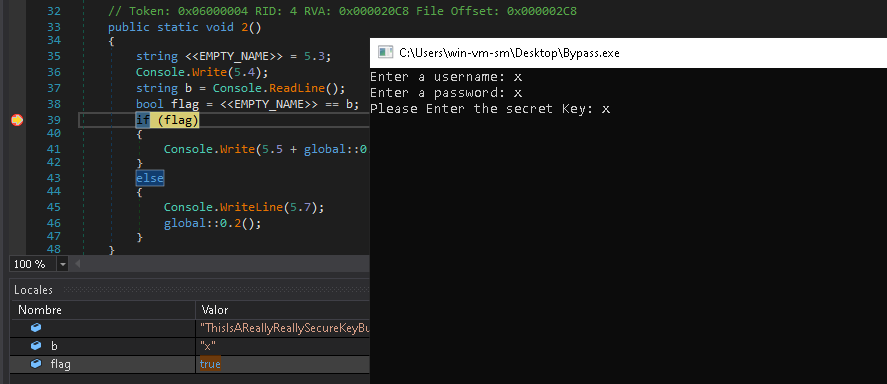The image size is (887, 384).
Task: Select the b variable name in Locales
Action: point(54,346)
